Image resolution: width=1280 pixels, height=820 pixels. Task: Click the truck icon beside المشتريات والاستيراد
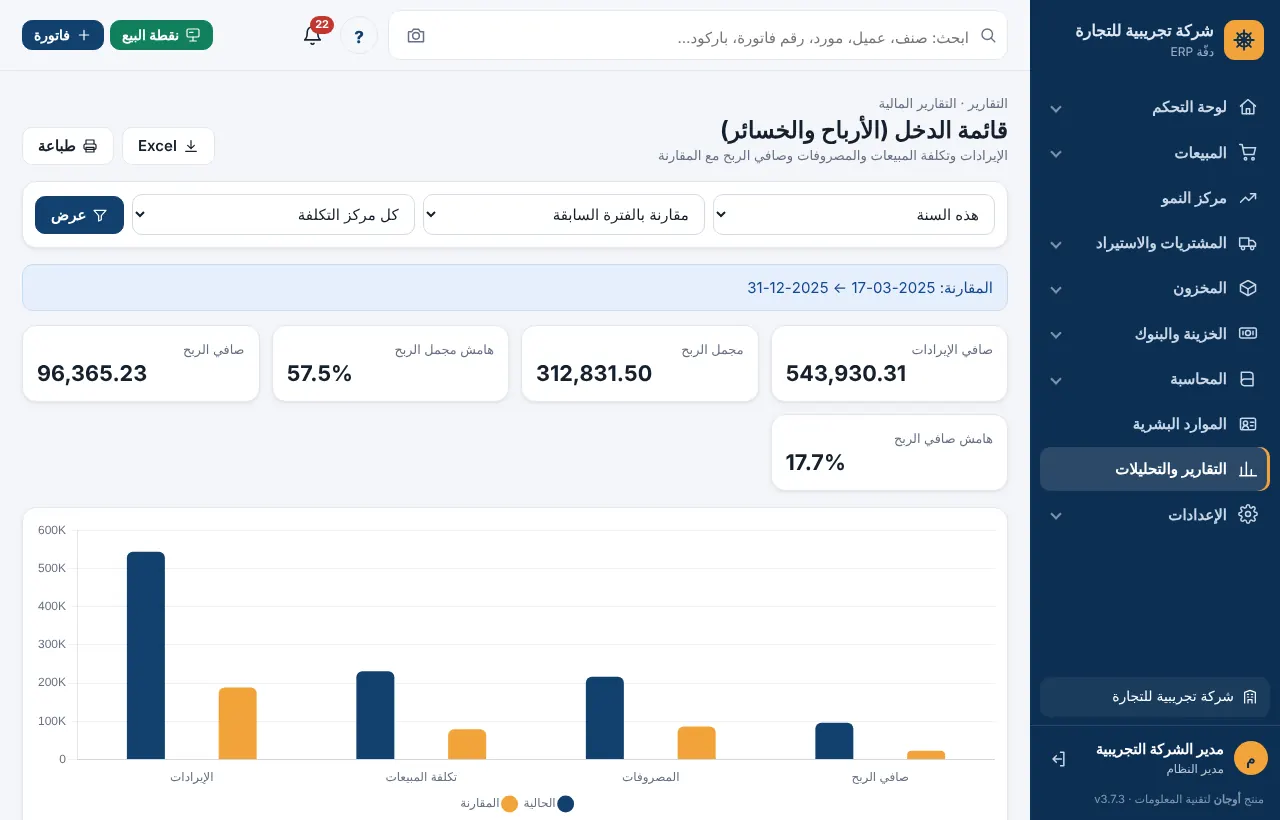click(1247, 243)
